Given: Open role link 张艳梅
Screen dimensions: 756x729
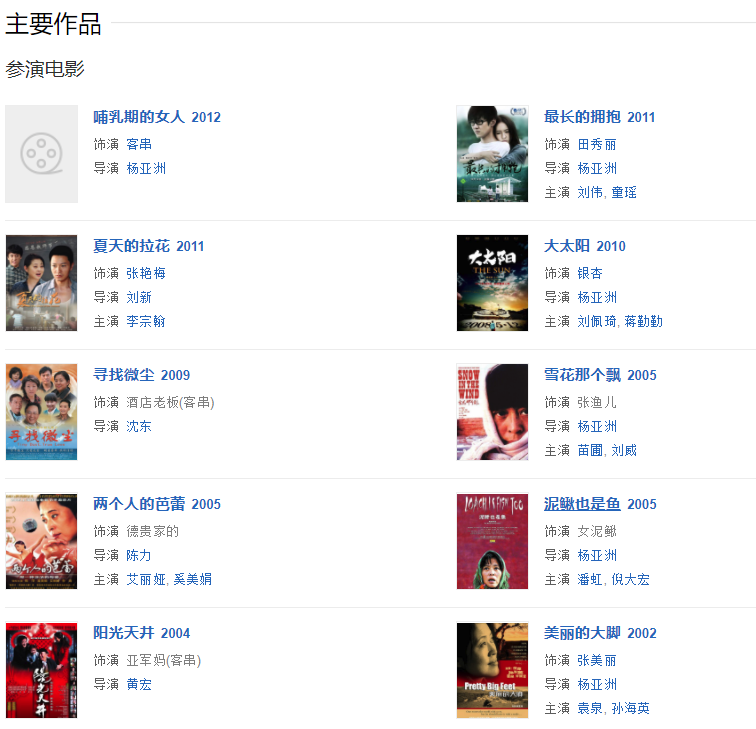Looking at the screenshot, I should (146, 273).
